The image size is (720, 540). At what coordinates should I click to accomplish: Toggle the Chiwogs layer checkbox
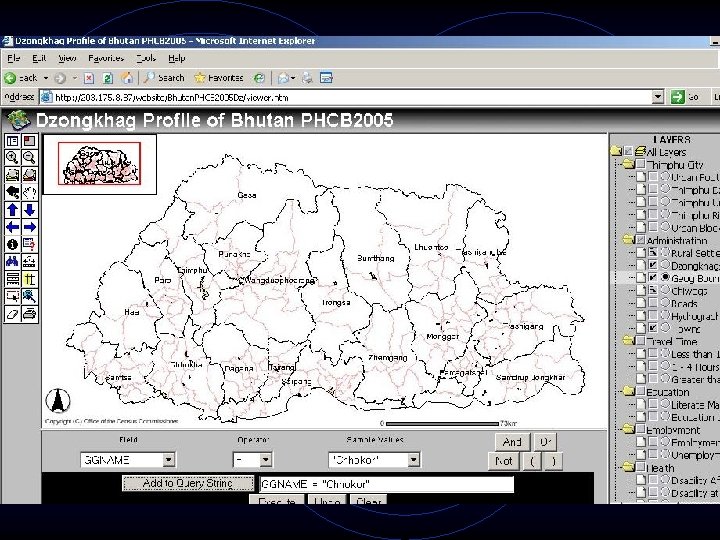coord(653,291)
